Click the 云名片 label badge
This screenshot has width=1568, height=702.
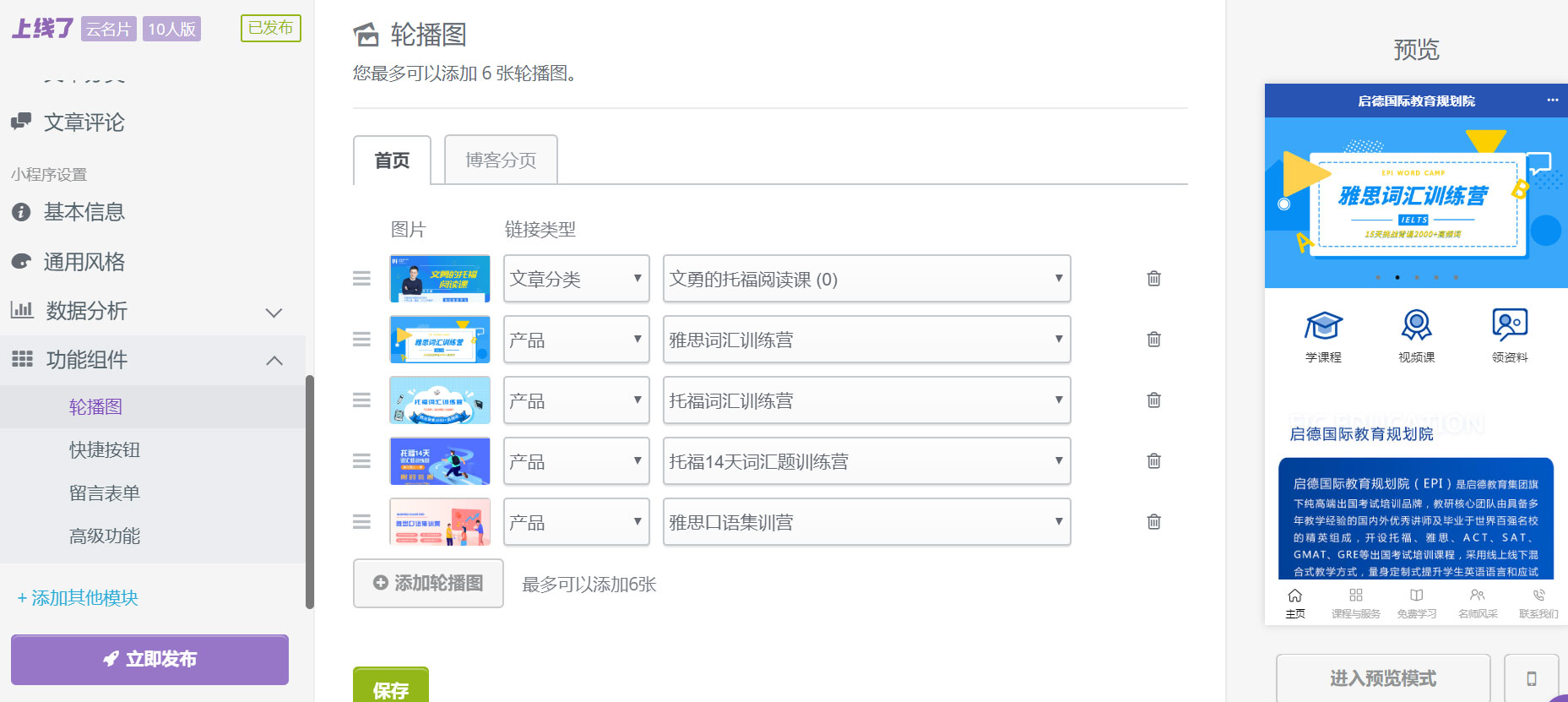[109, 29]
